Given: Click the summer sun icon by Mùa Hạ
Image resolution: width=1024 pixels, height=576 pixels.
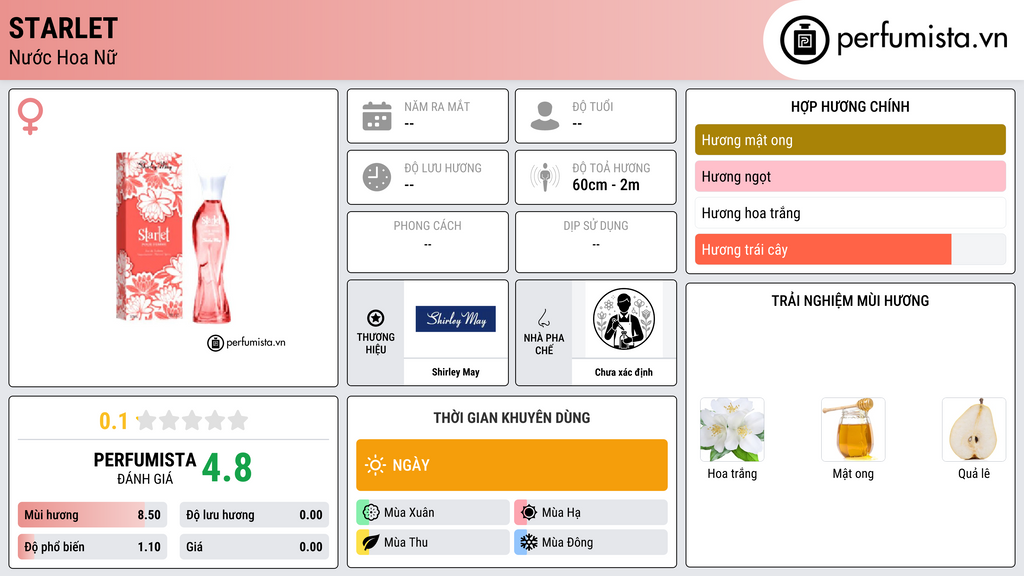Looking at the screenshot, I should tap(529, 512).
